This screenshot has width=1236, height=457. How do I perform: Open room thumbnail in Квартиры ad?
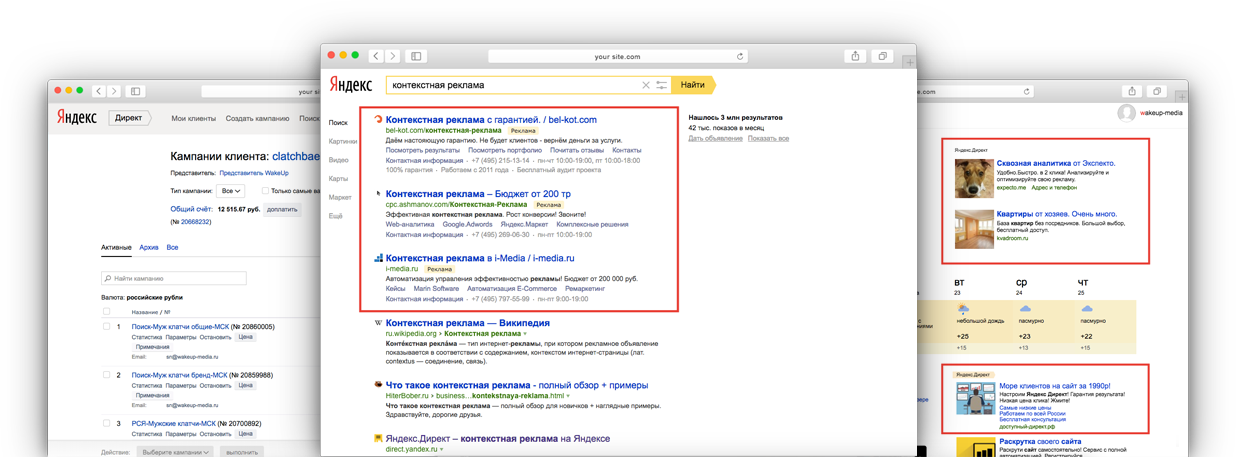pos(973,228)
